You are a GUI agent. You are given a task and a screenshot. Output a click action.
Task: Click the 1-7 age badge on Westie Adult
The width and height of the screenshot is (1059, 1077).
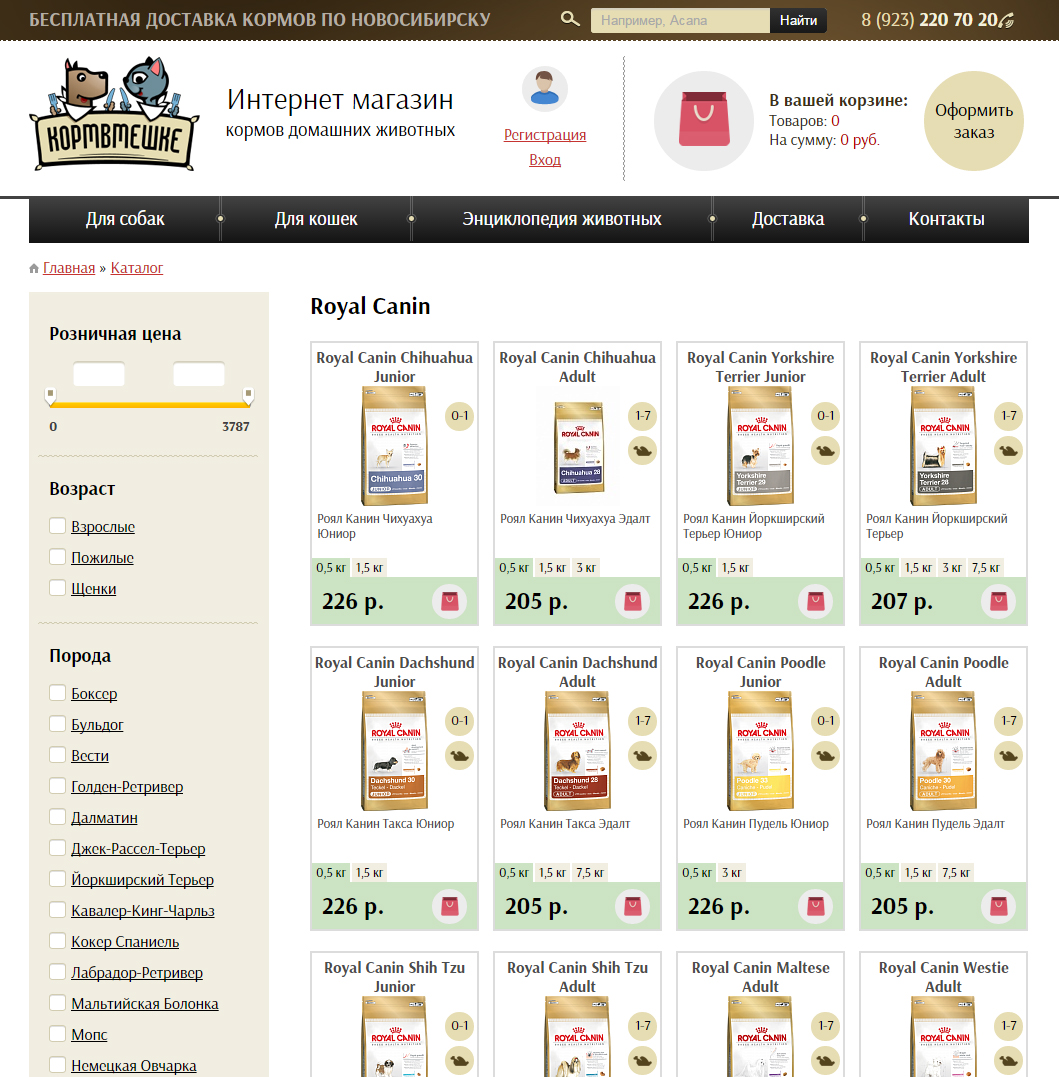tap(1009, 1025)
